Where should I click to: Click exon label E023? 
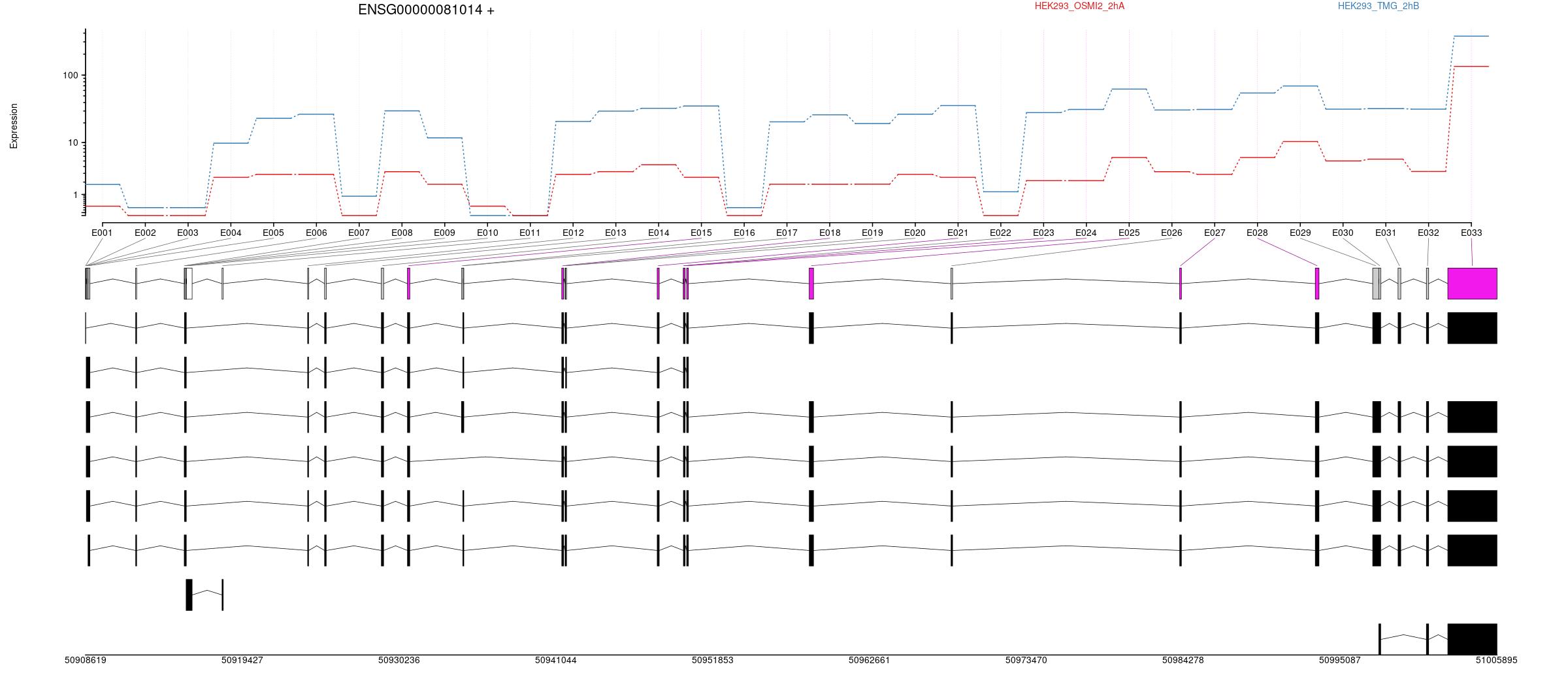tap(1043, 233)
